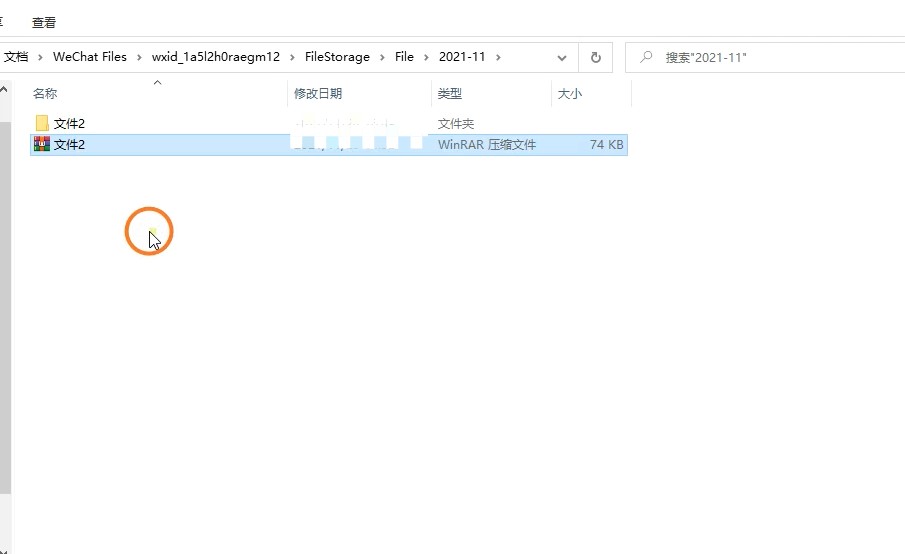The image size is (905, 554).
Task: Navigate to WeChat Files in the breadcrumb
Action: [90, 57]
